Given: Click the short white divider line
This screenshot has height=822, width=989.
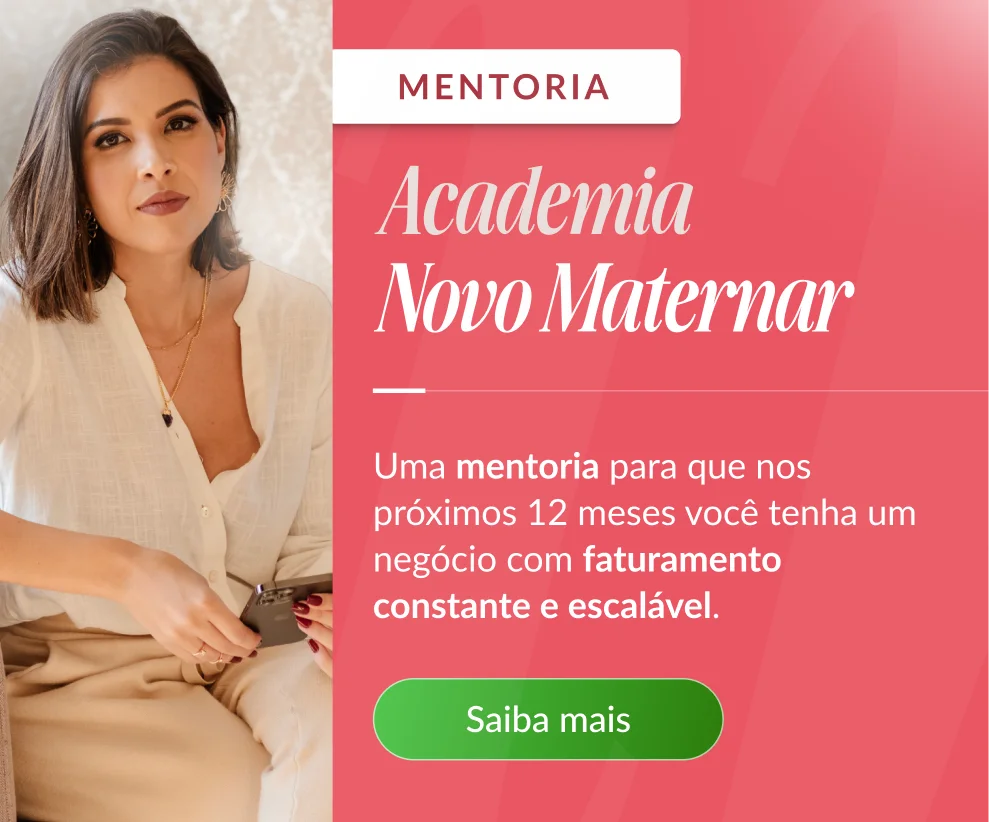Looking at the screenshot, I should [399, 390].
